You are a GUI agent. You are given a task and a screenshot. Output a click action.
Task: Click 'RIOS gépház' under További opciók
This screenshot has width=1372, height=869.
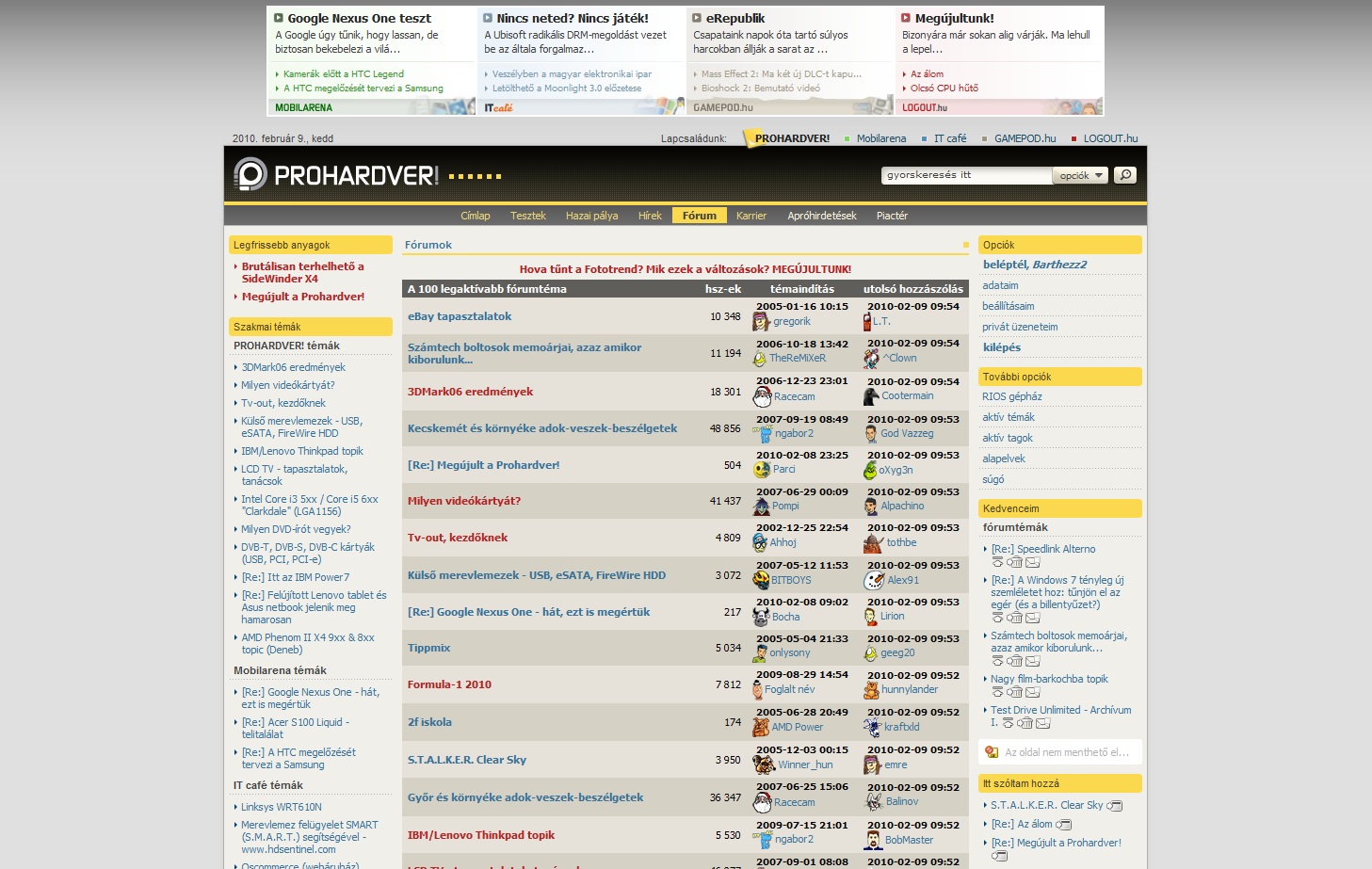(1012, 396)
